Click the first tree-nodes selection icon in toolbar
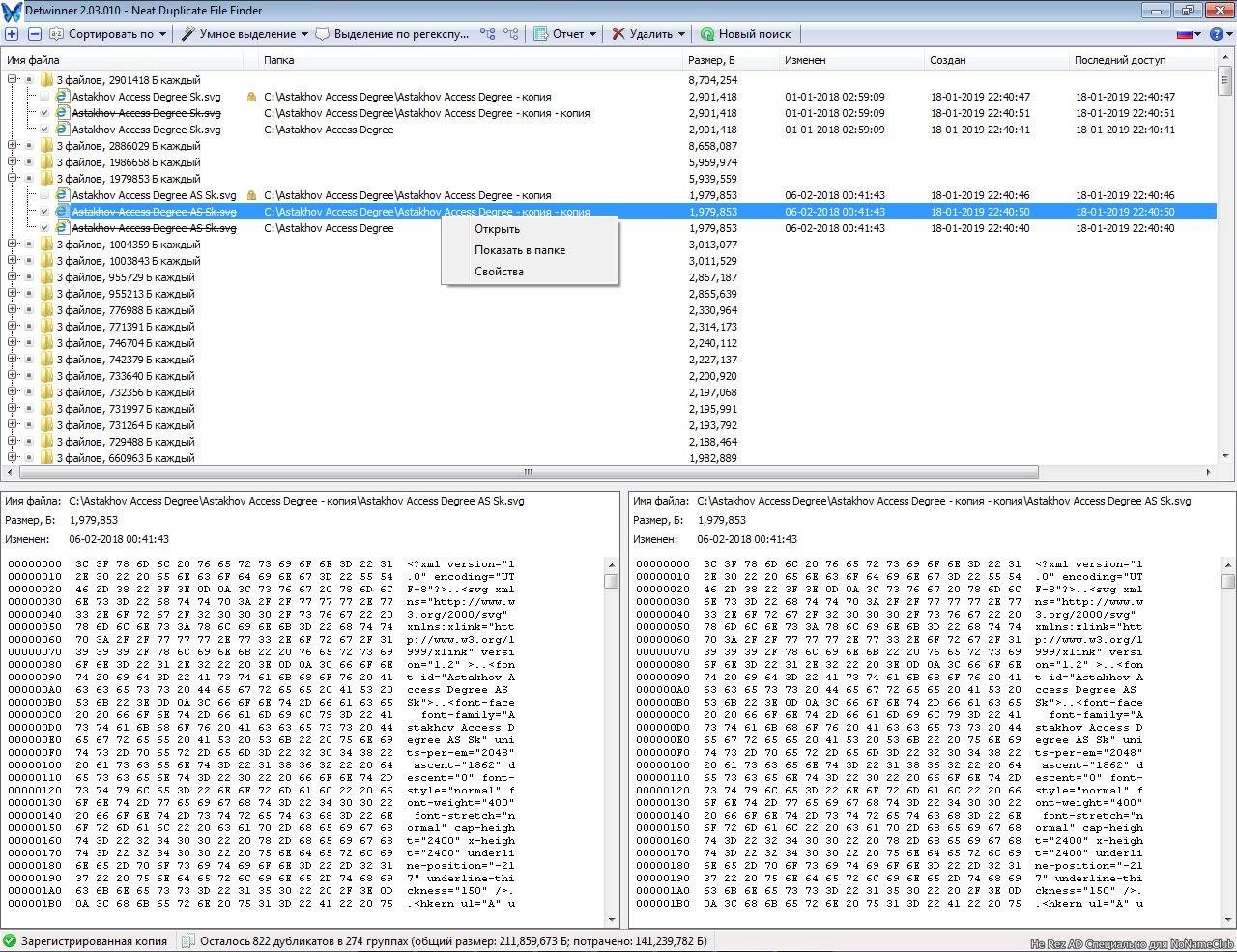Screen dimensions: 1237x952 487,34
